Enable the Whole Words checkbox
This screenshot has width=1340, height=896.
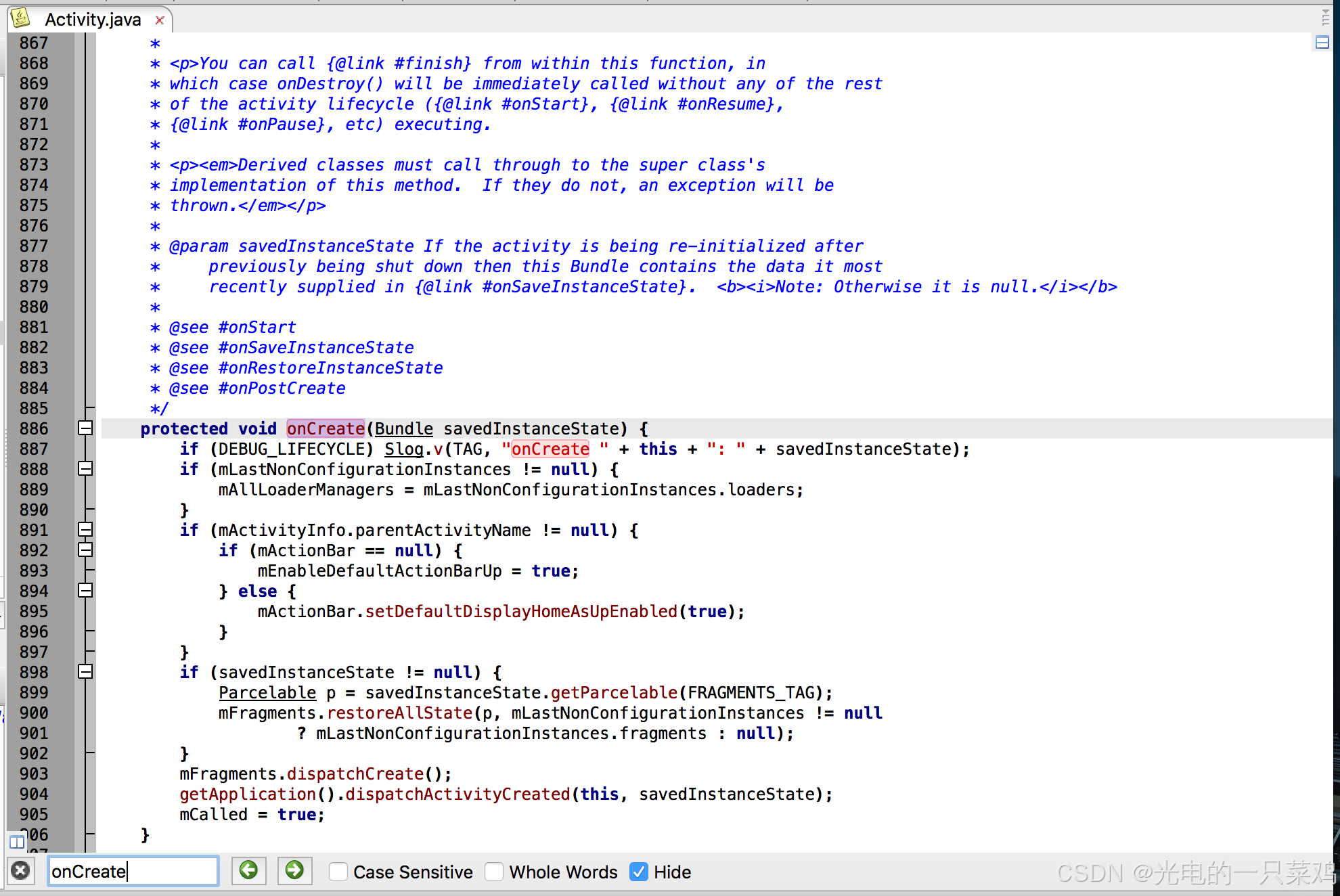click(494, 872)
